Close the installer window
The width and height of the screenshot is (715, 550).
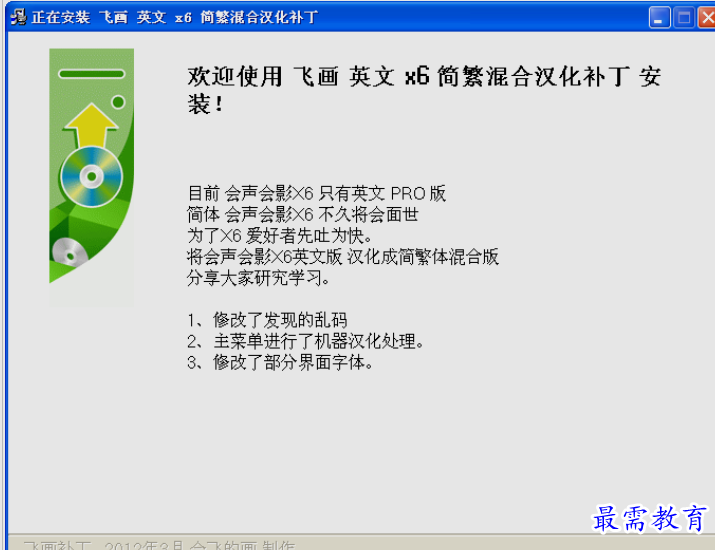tap(707, 18)
